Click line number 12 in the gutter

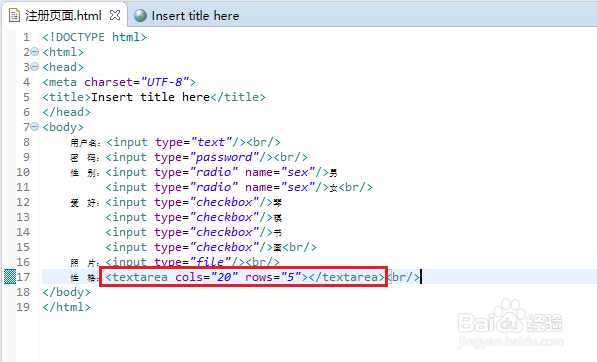23,202
